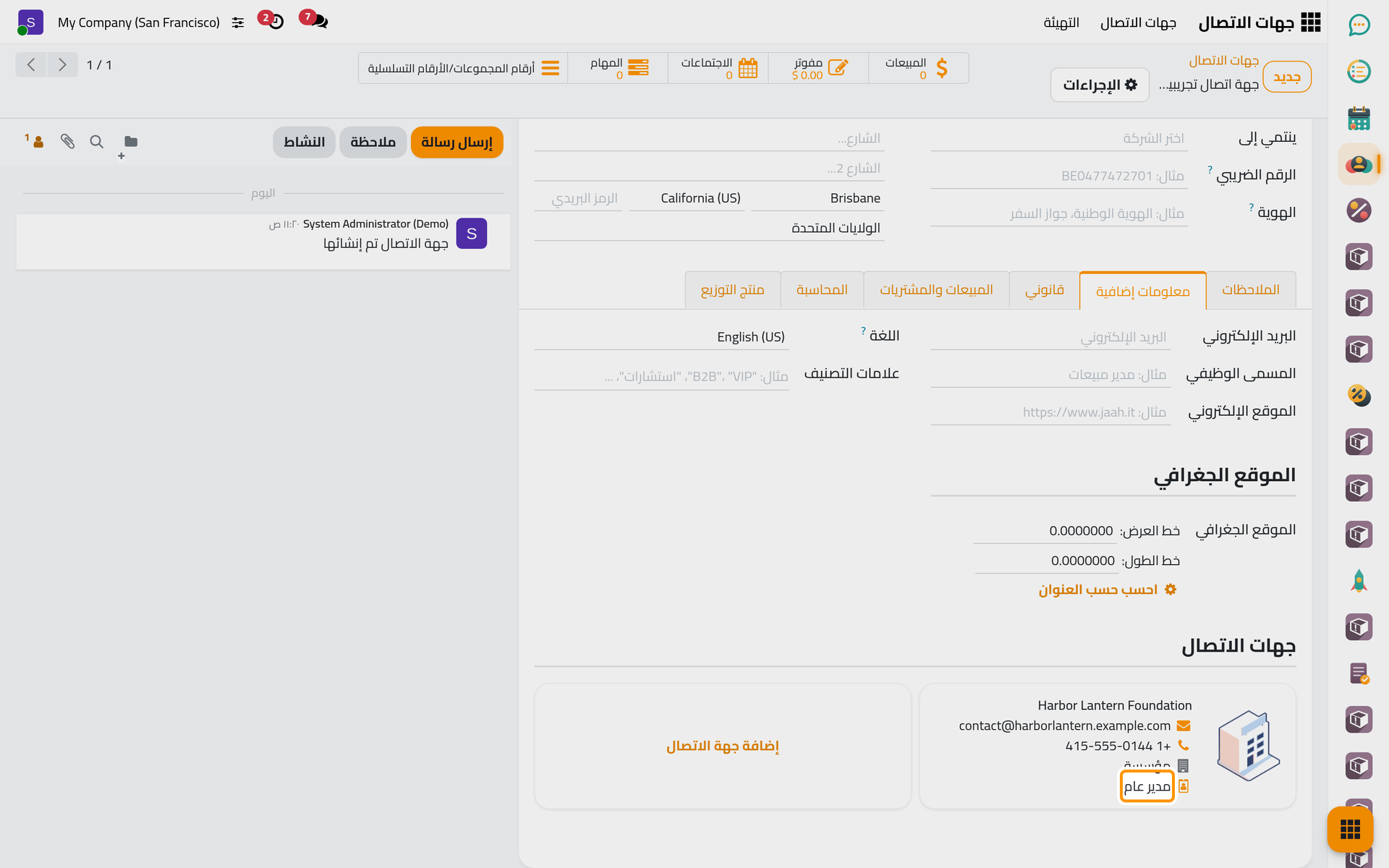Click the مفوتر invoiced stat button
This screenshot has width=1389, height=868.
[818, 68]
